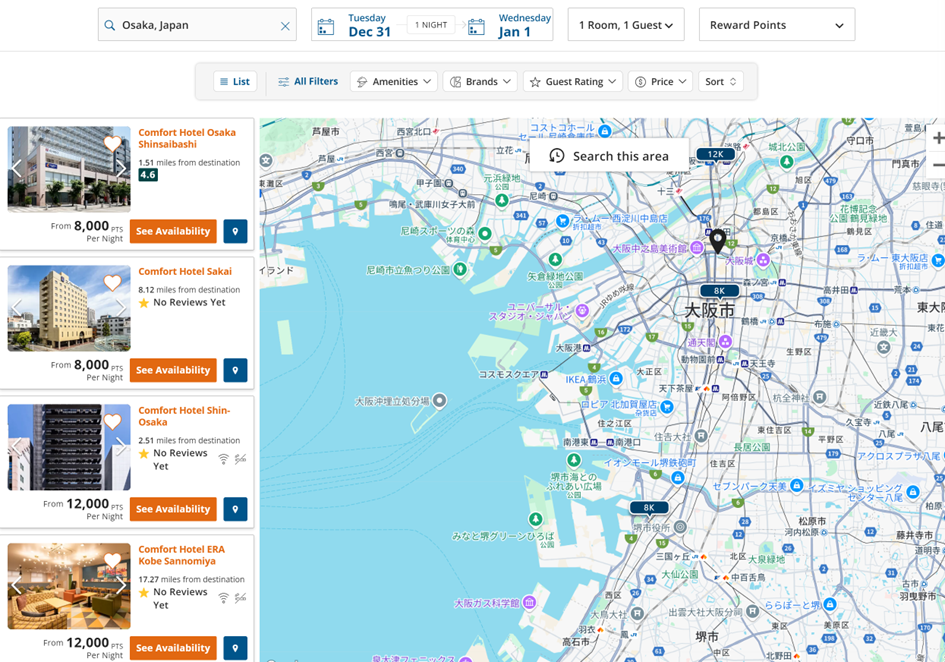Switch to List view

pyautogui.click(x=235, y=81)
